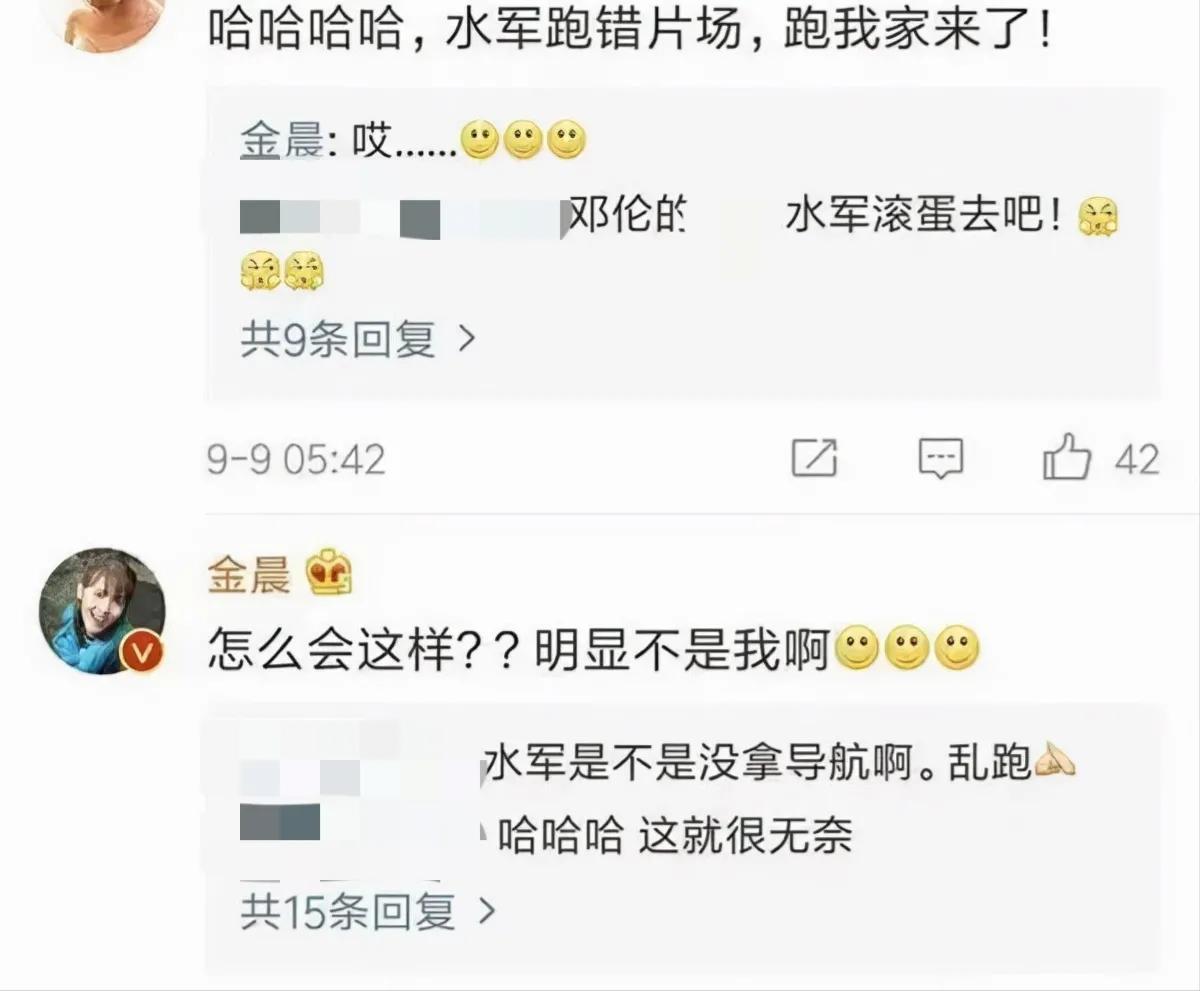The width and height of the screenshot is (1200, 991).
Task: Click the 9-9 05:42 timestamp
Action: click(x=297, y=460)
